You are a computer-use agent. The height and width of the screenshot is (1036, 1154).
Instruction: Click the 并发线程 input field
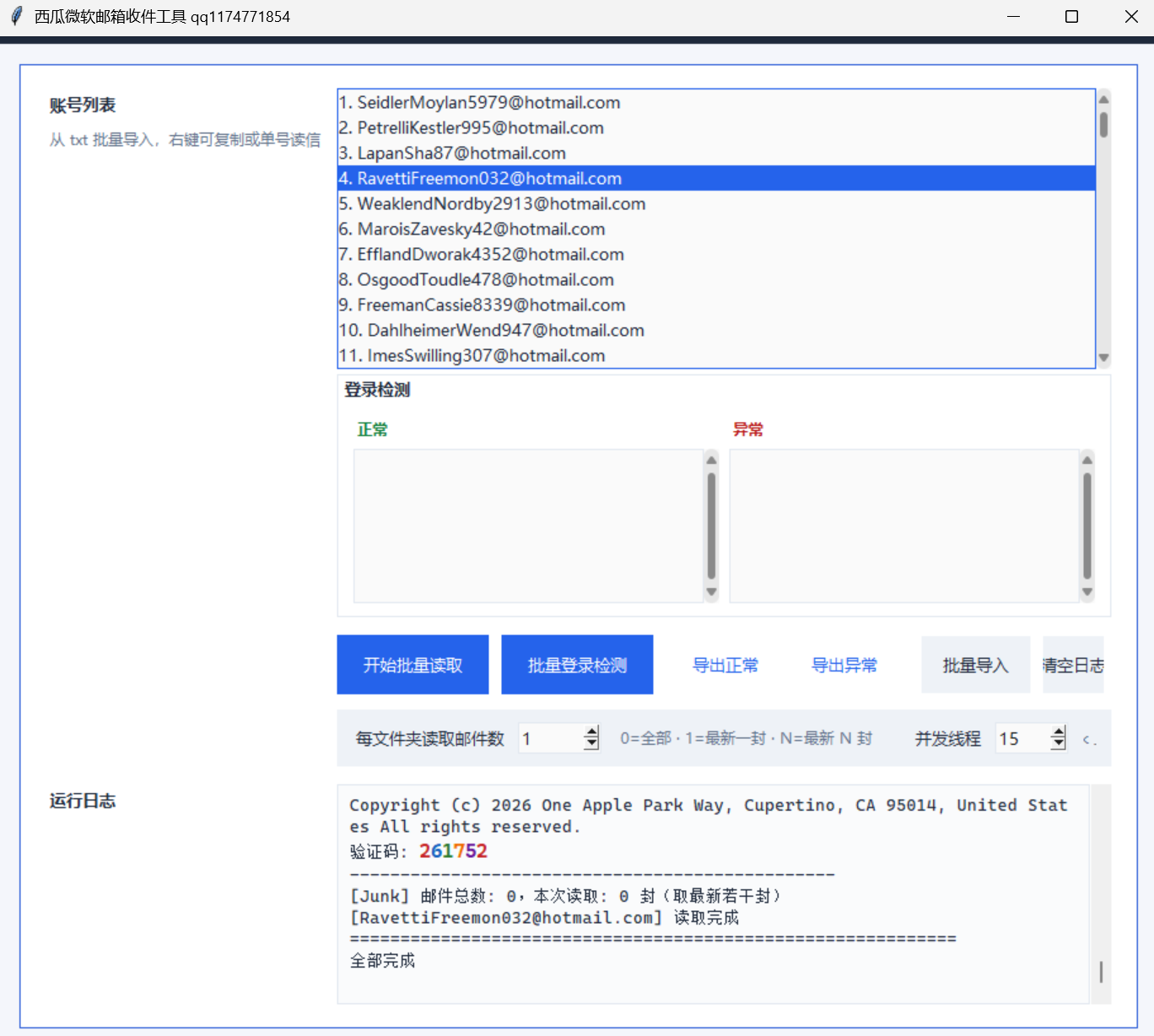(x=1021, y=737)
